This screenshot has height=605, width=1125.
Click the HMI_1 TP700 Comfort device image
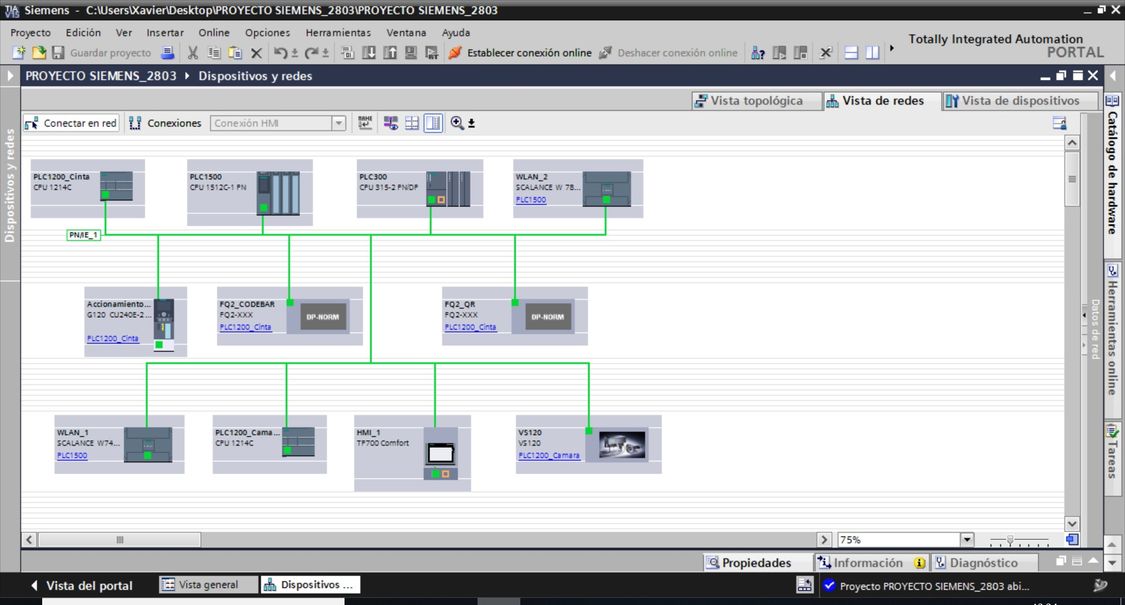(x=440, y=452)
